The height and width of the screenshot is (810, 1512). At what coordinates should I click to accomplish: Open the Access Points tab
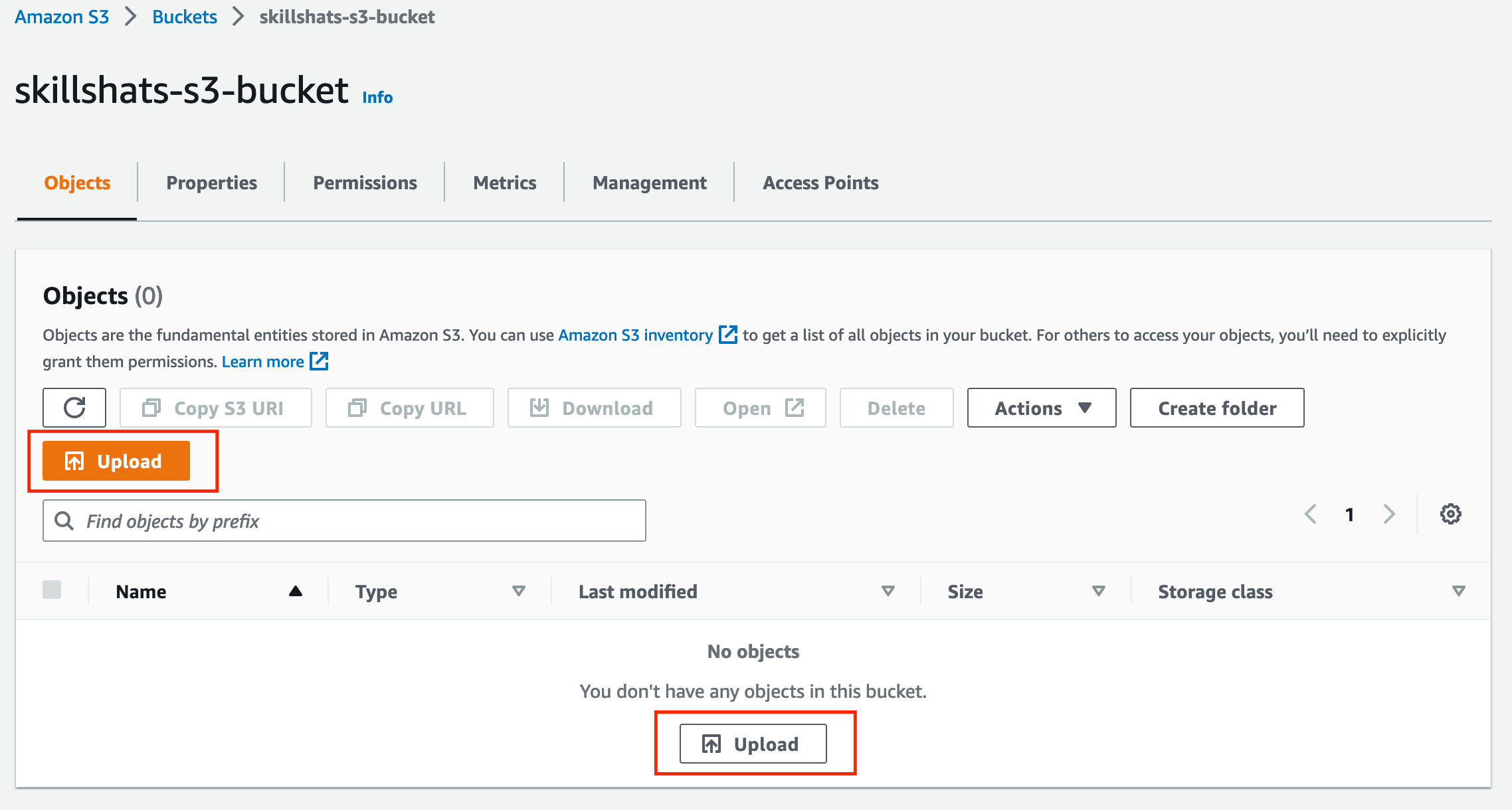click(x=820, y=183)
